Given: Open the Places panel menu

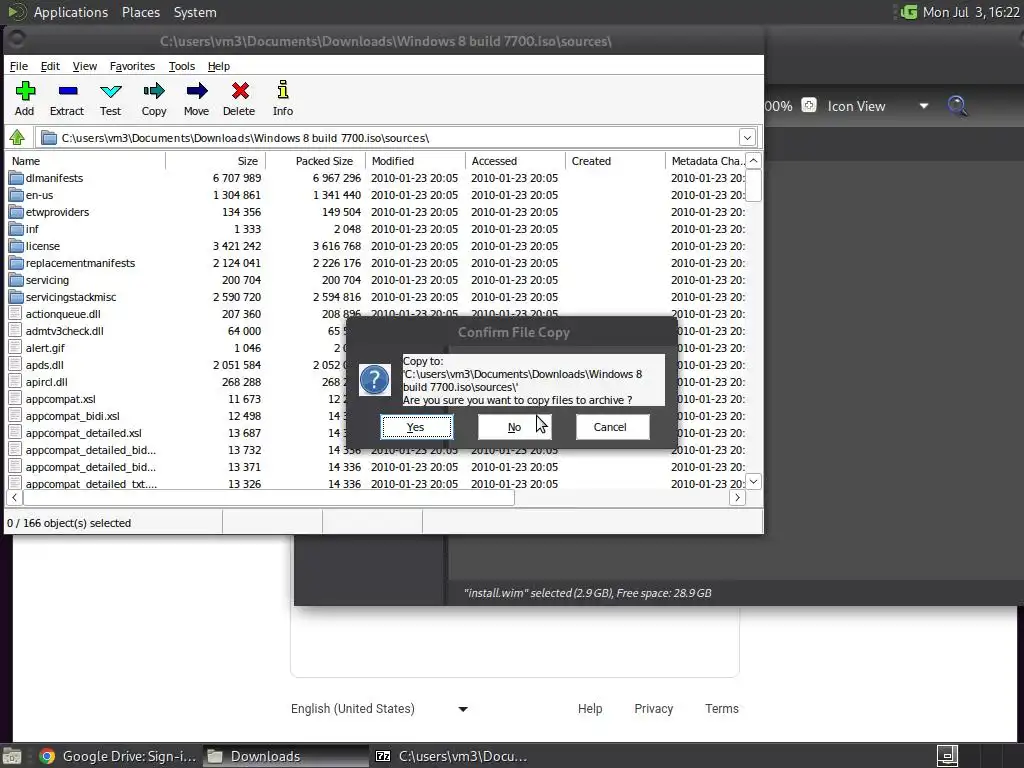Looking at the screenshot, I should [141, 12].
